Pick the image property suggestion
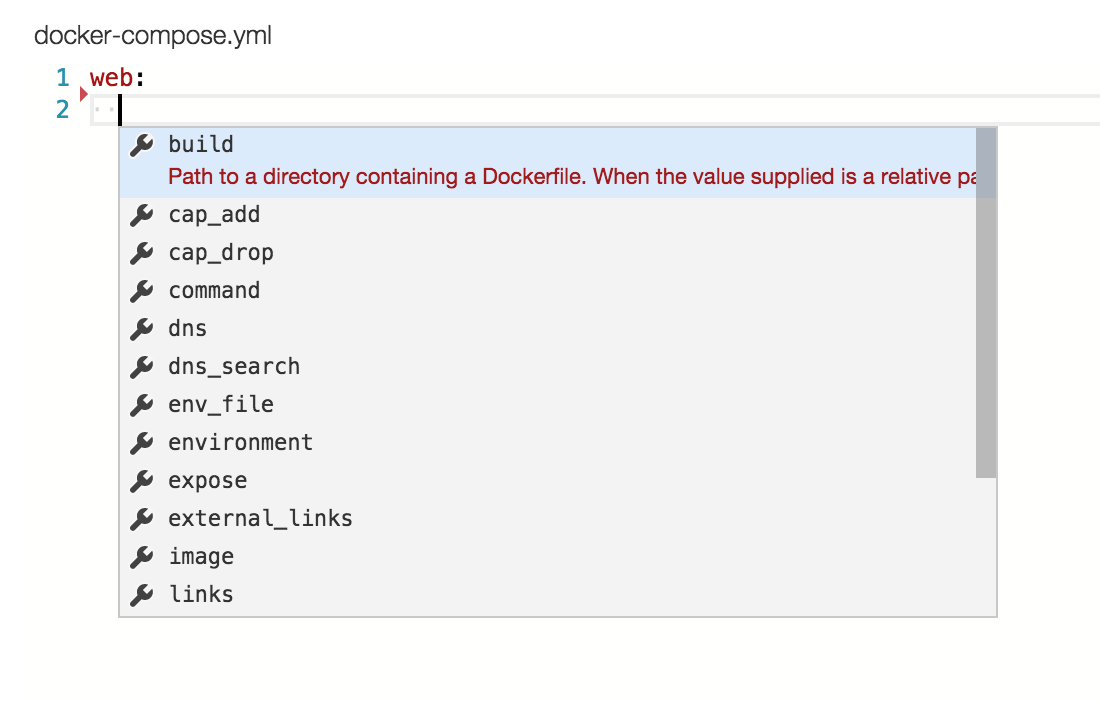The image size is (1100, 702). tap(201, 556)
